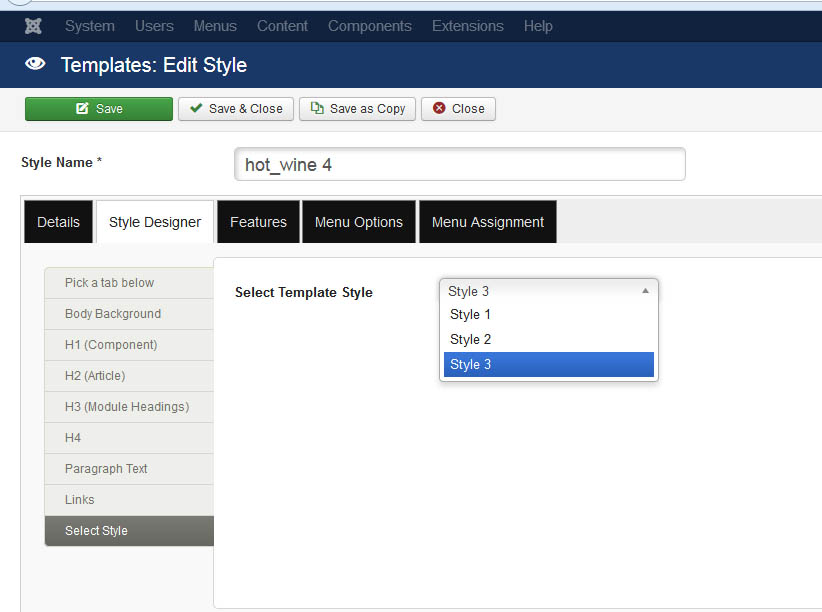Screen dimensions: 822x612
Task: Select the highlighted Style 3 option
Action: [x=549, y=364]
